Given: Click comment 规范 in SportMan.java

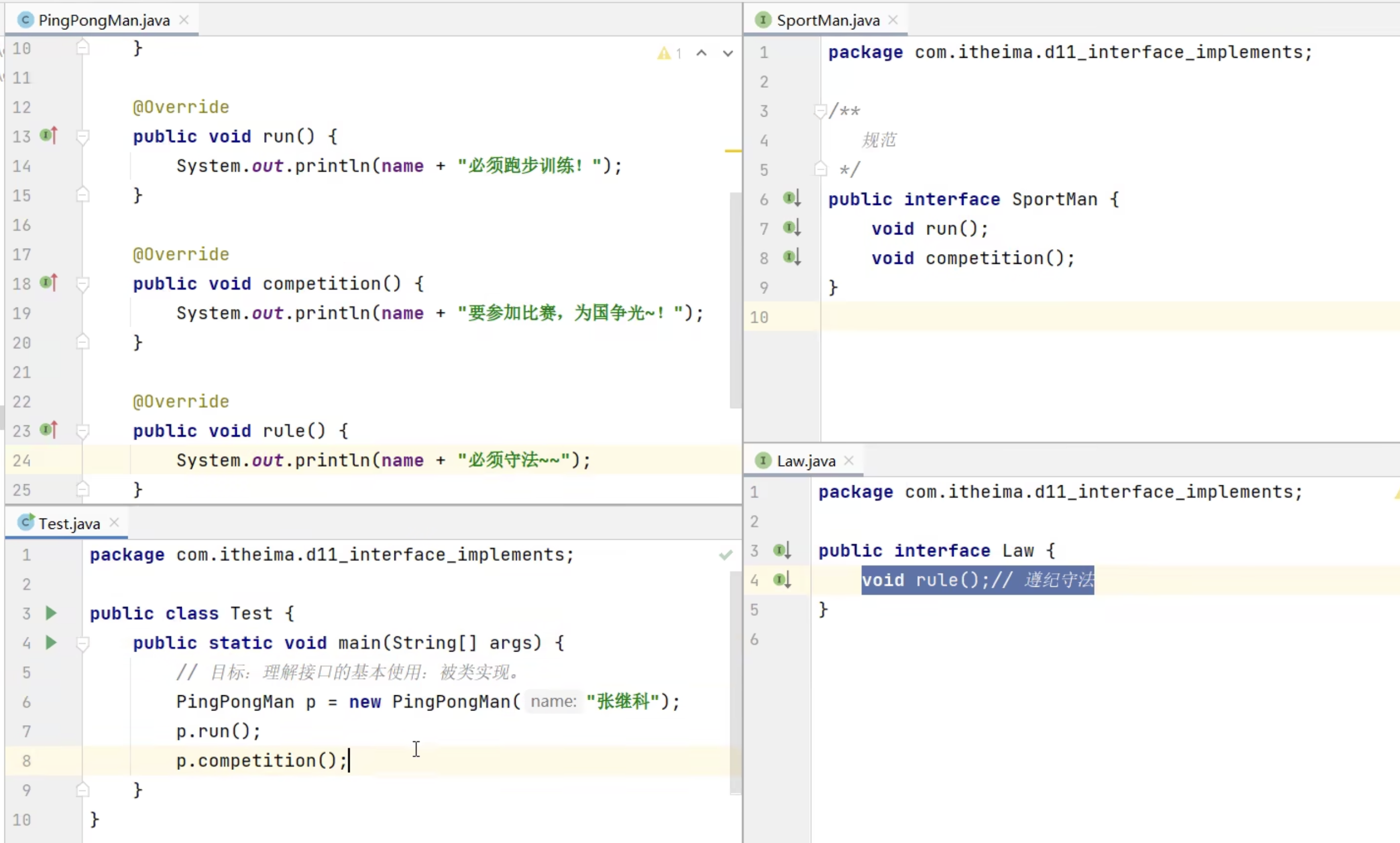Looking at the screenshot, I should (878, 140).
